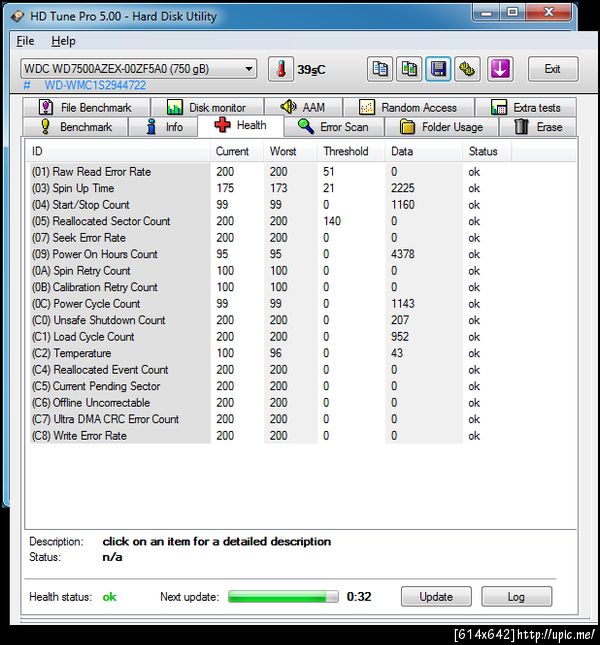600x645 pixels.
Task: Click the copy screenshot to clipboard icon
Action: (x=409, y=69)
